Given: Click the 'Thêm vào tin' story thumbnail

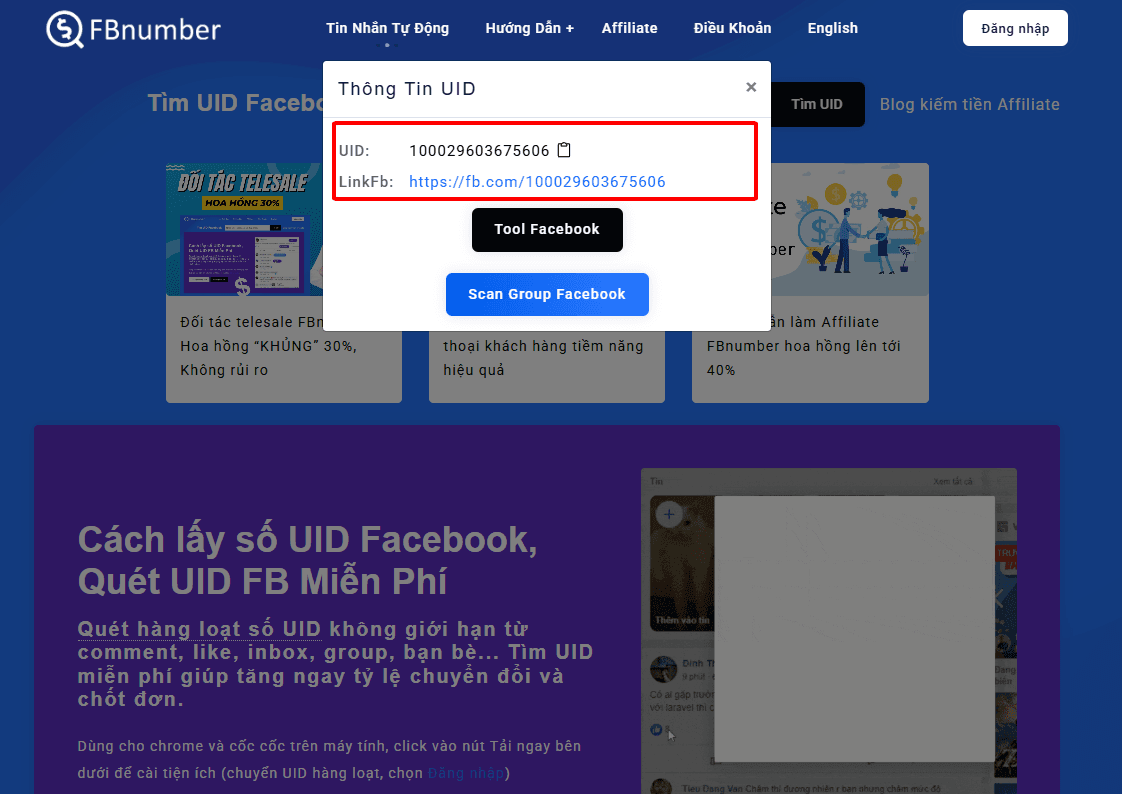Looking at the screenshot, I should [x=682, y=562].
